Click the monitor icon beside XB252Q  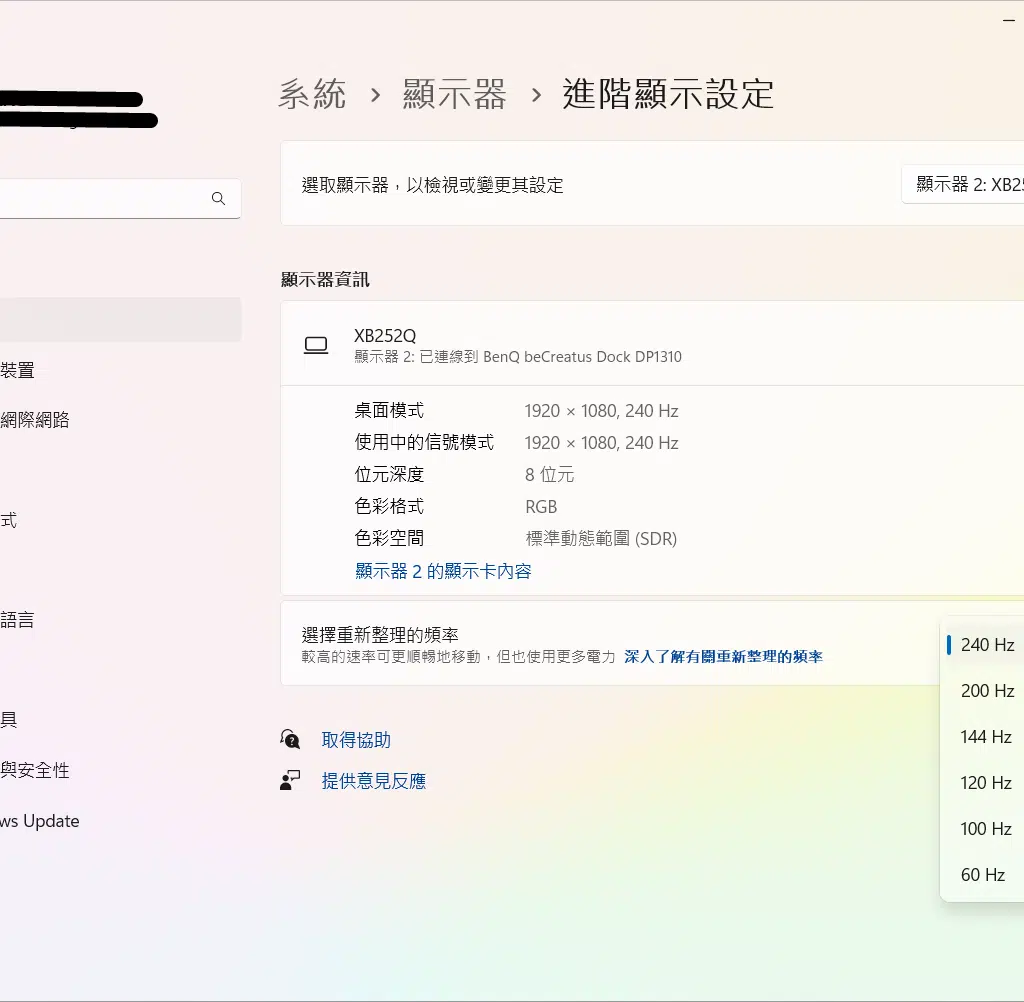pyautogui.click(x=316, y=345)
